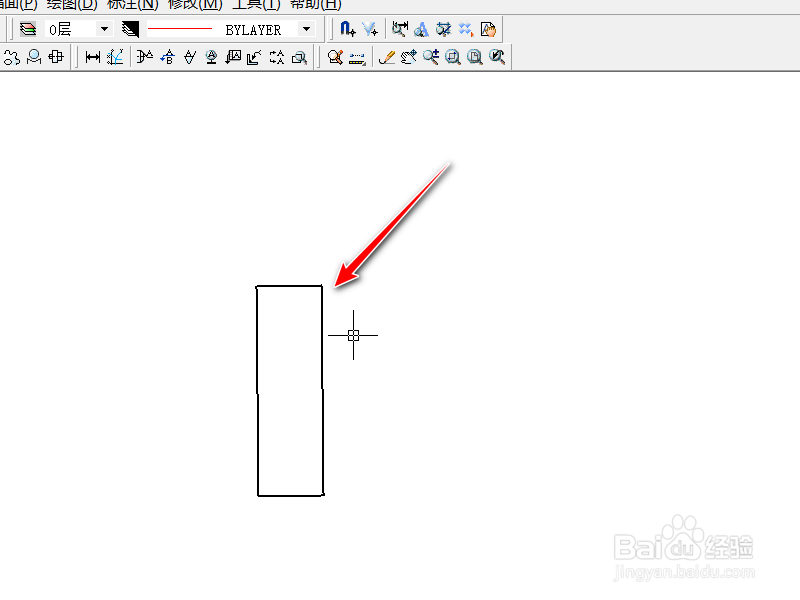This screenshot has width=800, height=600.
Task: Select the top edge of the drawn rectangle
Action: [x=289, y=286]
